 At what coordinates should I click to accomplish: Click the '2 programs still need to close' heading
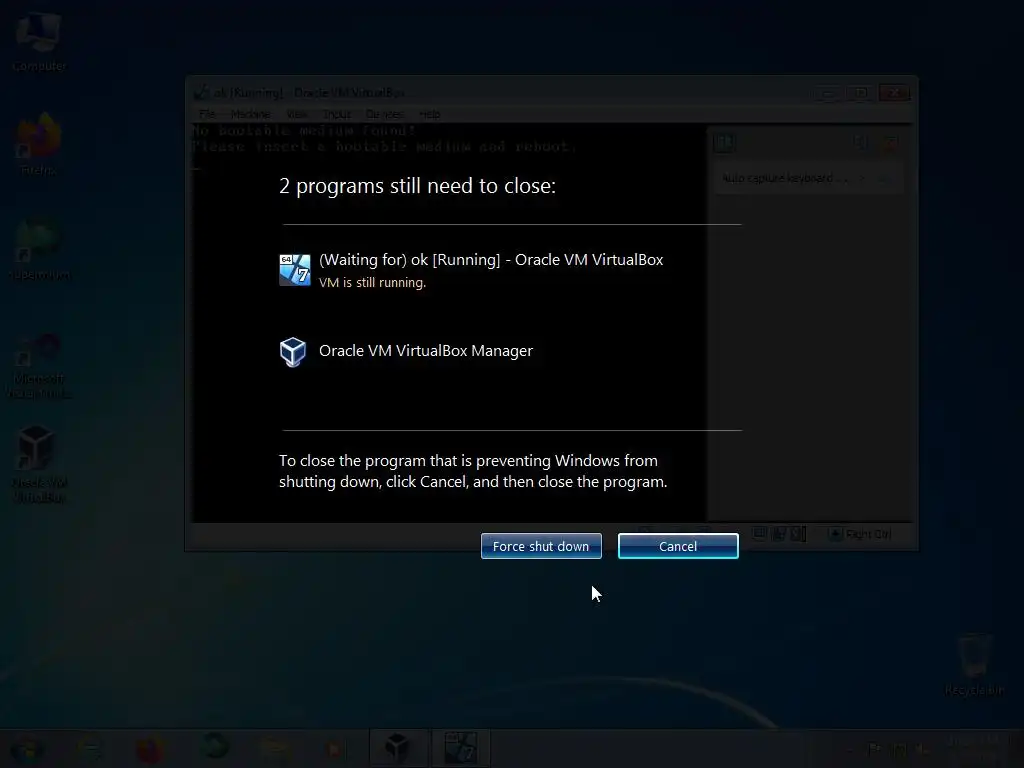pos(417,186)
